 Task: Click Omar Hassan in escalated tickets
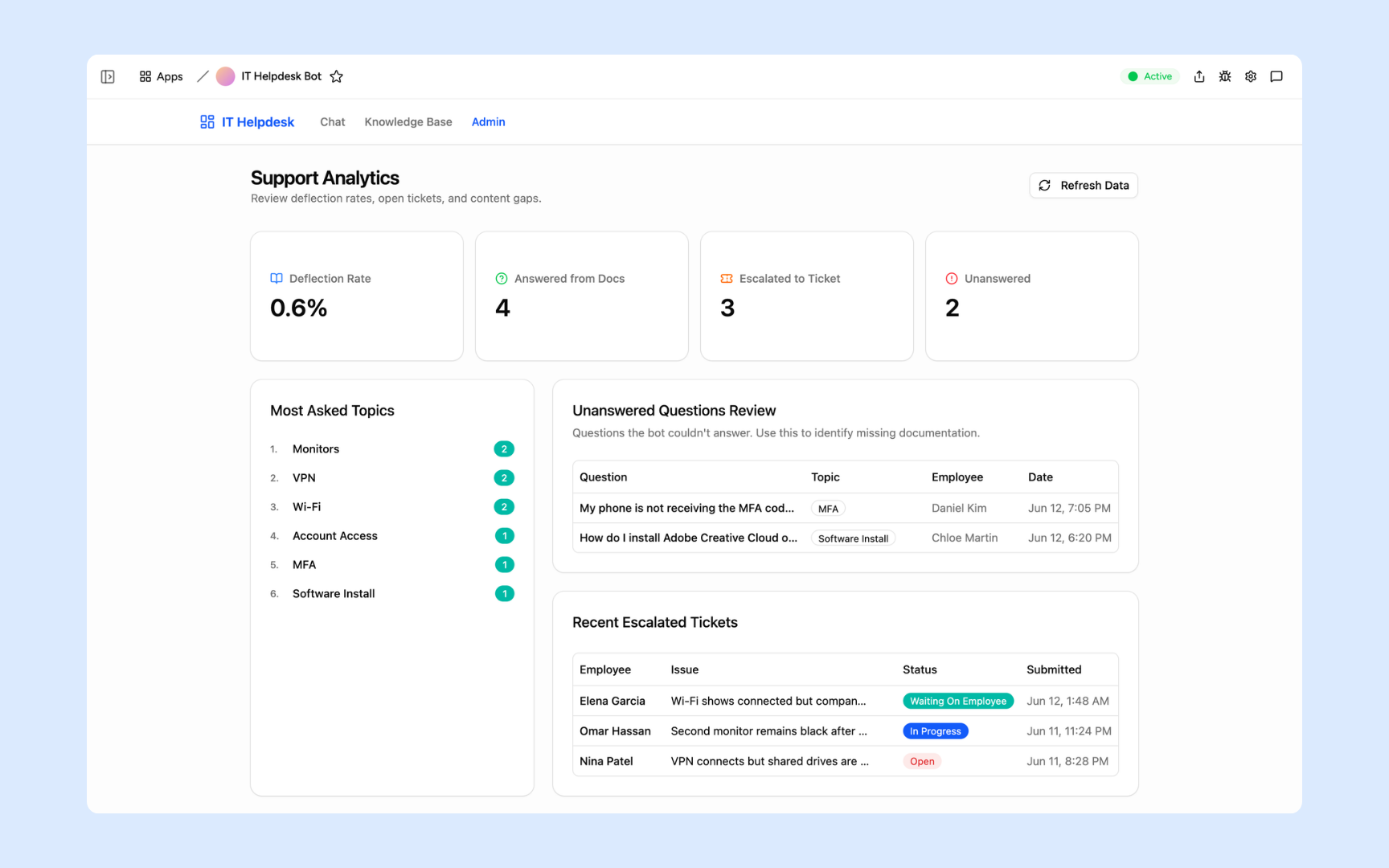(x=615, y=731)
